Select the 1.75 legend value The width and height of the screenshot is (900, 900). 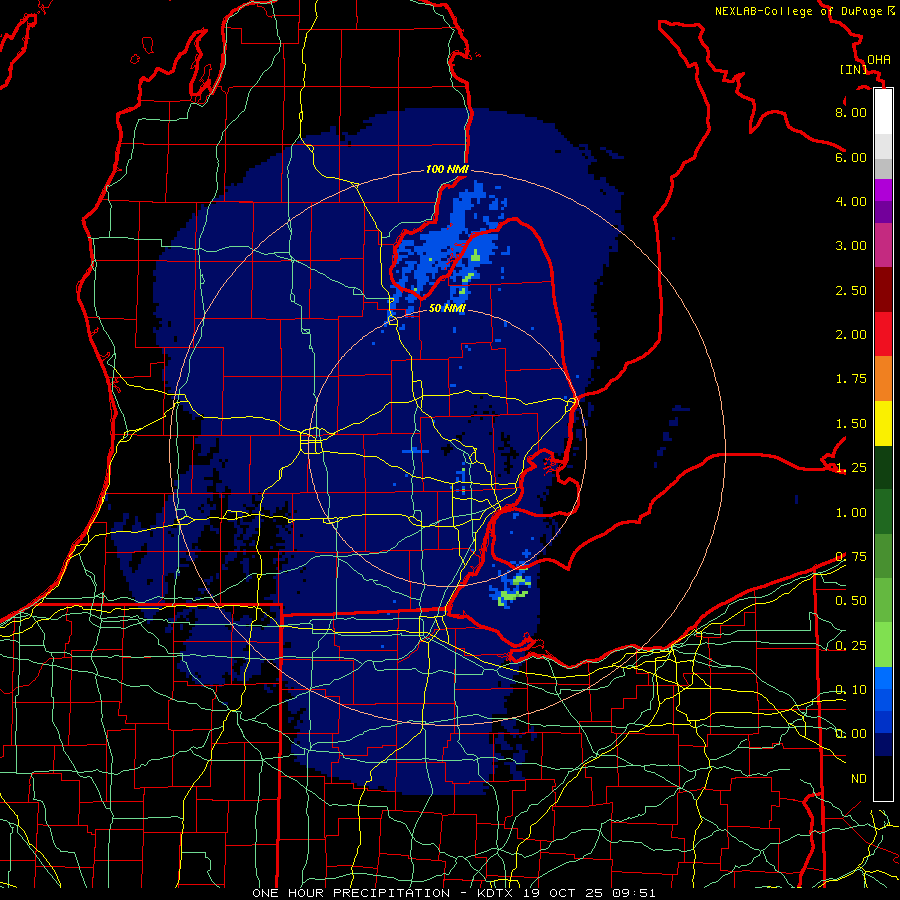851,378
